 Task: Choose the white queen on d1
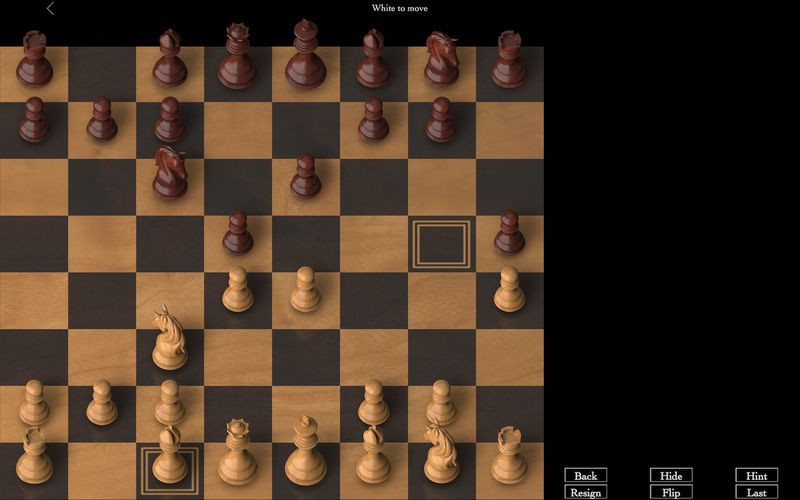[237, 452]
